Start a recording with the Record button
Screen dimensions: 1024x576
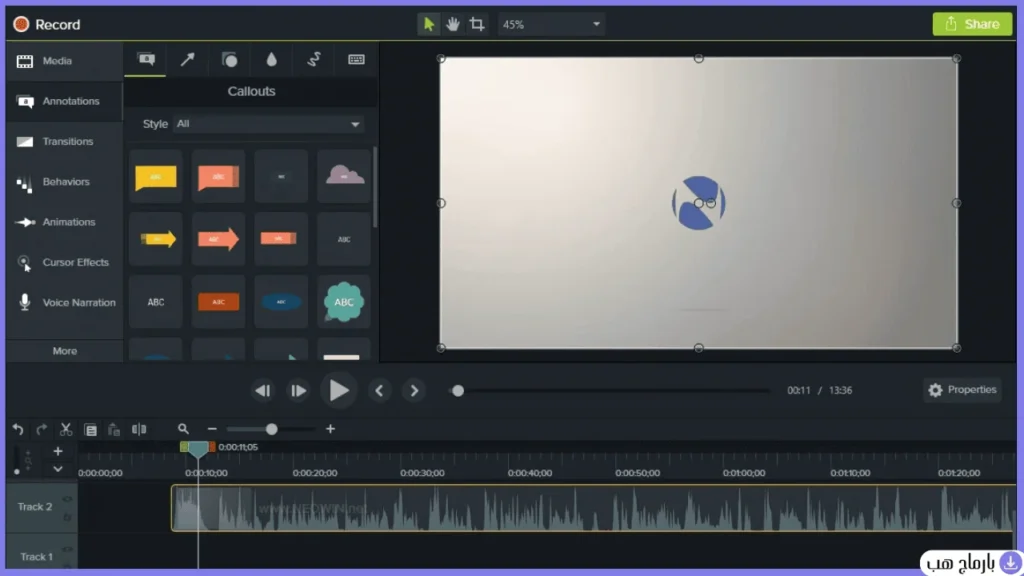(x=47, y=24)
